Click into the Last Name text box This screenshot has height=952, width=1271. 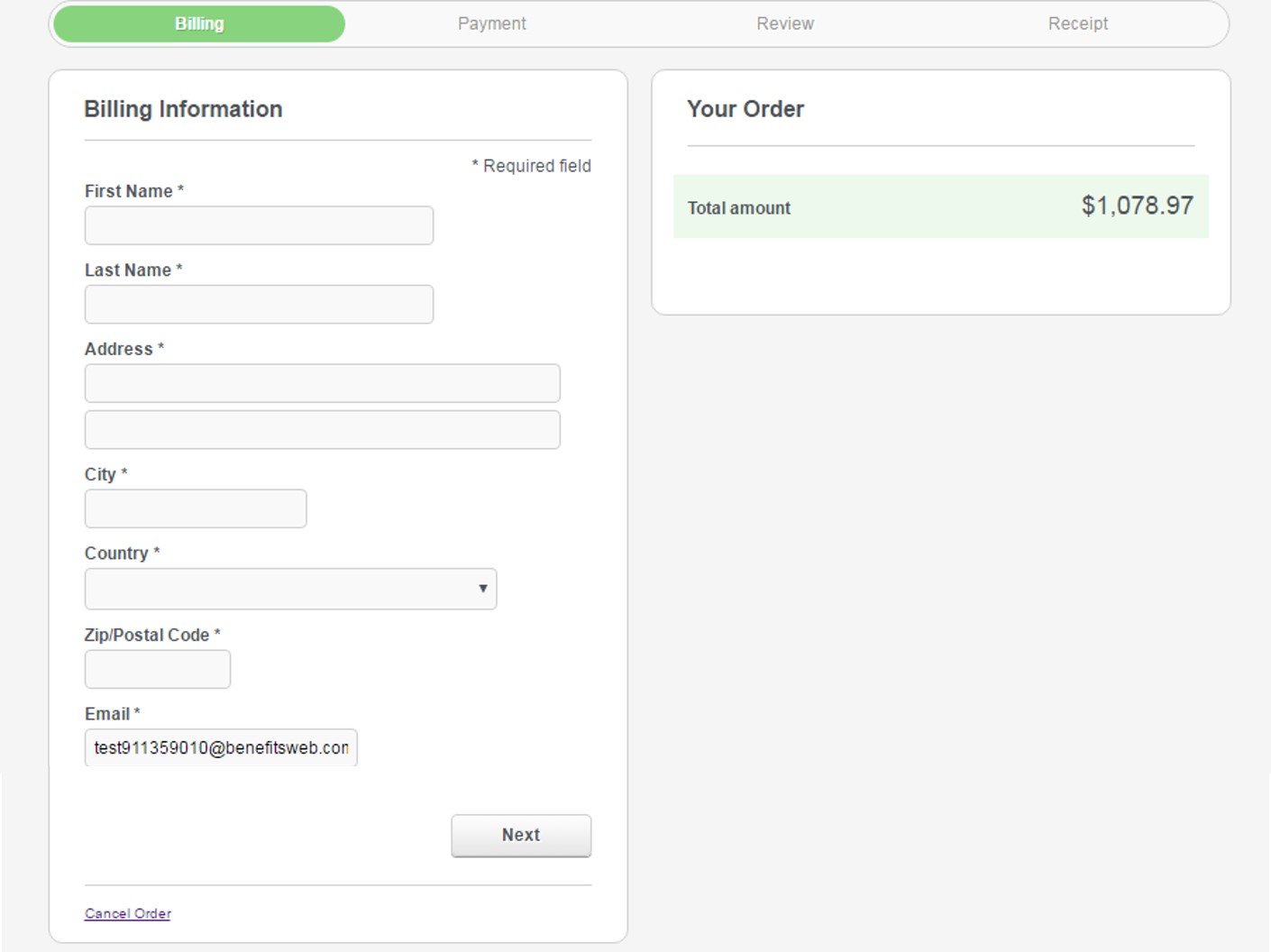point(259,305)
